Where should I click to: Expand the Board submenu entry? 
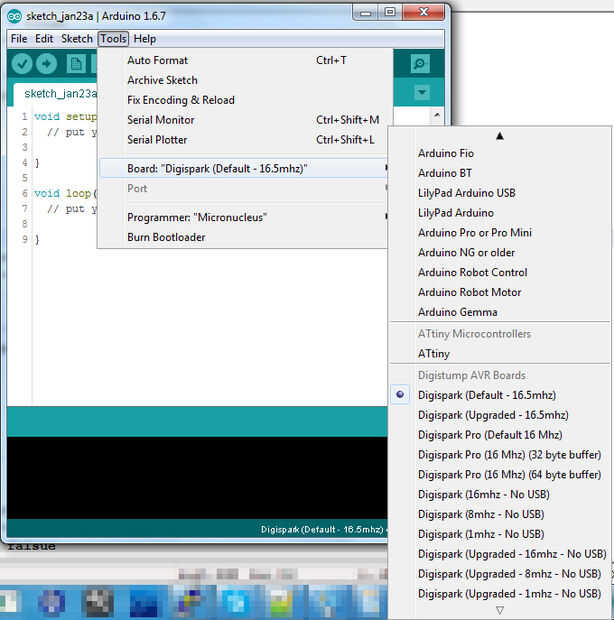[244, 169]
